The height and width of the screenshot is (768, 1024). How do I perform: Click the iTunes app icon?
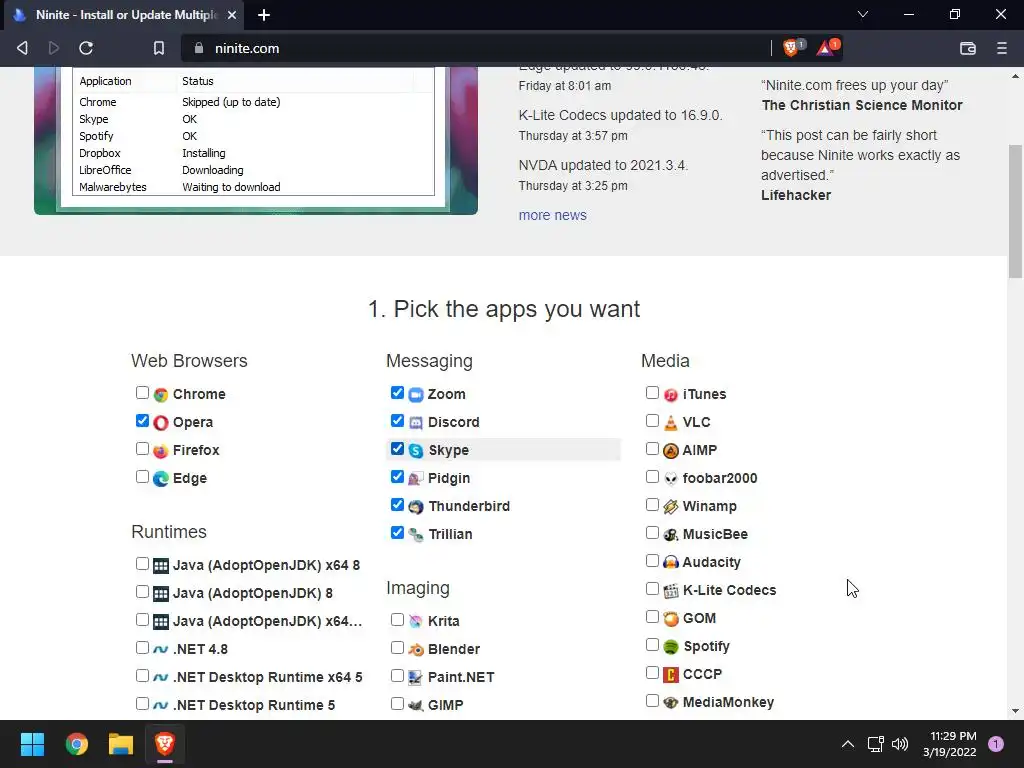click(671, 394)
